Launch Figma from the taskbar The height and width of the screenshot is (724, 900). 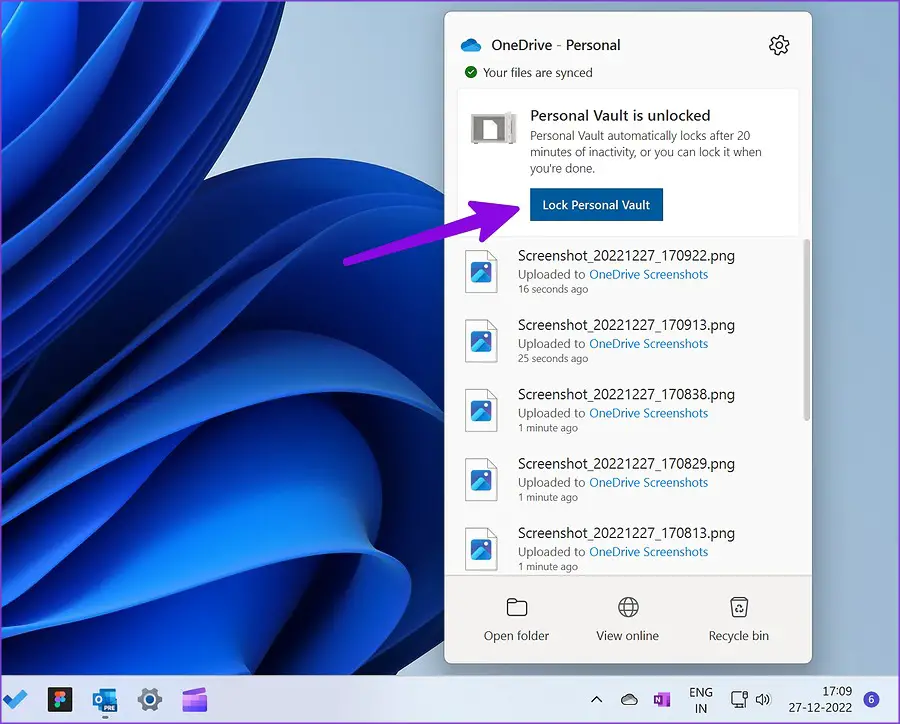[x=60, y=699]
